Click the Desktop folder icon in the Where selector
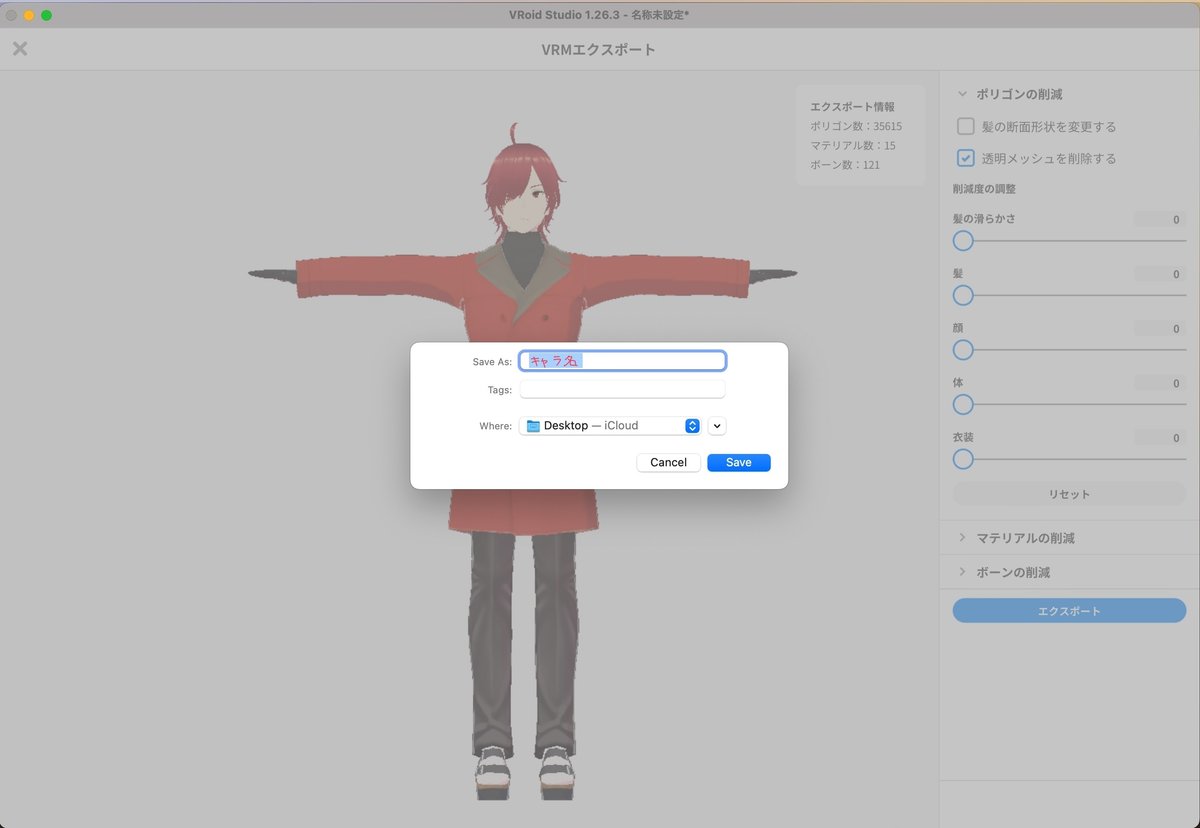 (532, 425)
